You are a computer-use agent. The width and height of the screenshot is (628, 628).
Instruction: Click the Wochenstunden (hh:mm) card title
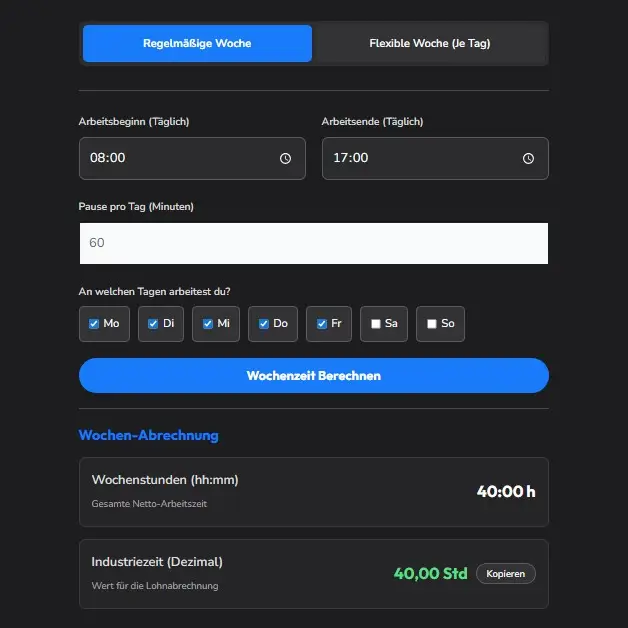pyautogui.click(x=165, y=480)
